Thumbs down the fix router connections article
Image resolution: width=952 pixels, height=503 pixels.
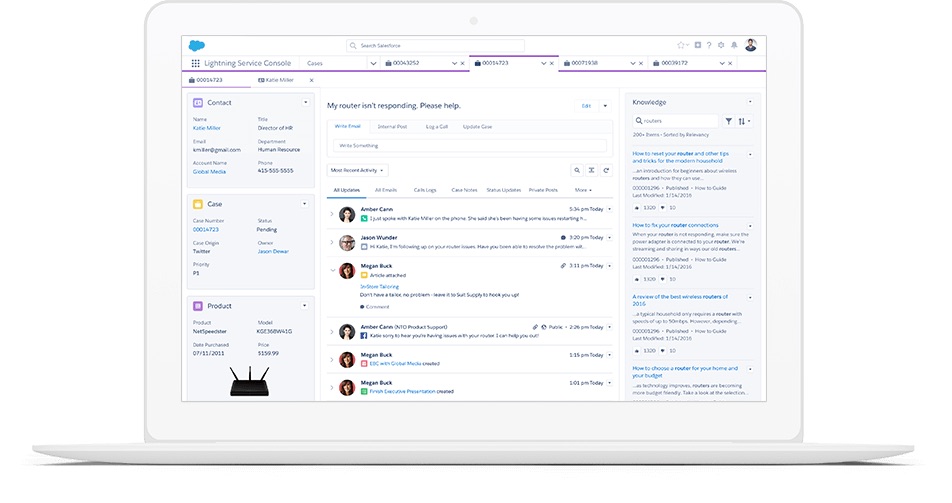(x=662, y=279)
